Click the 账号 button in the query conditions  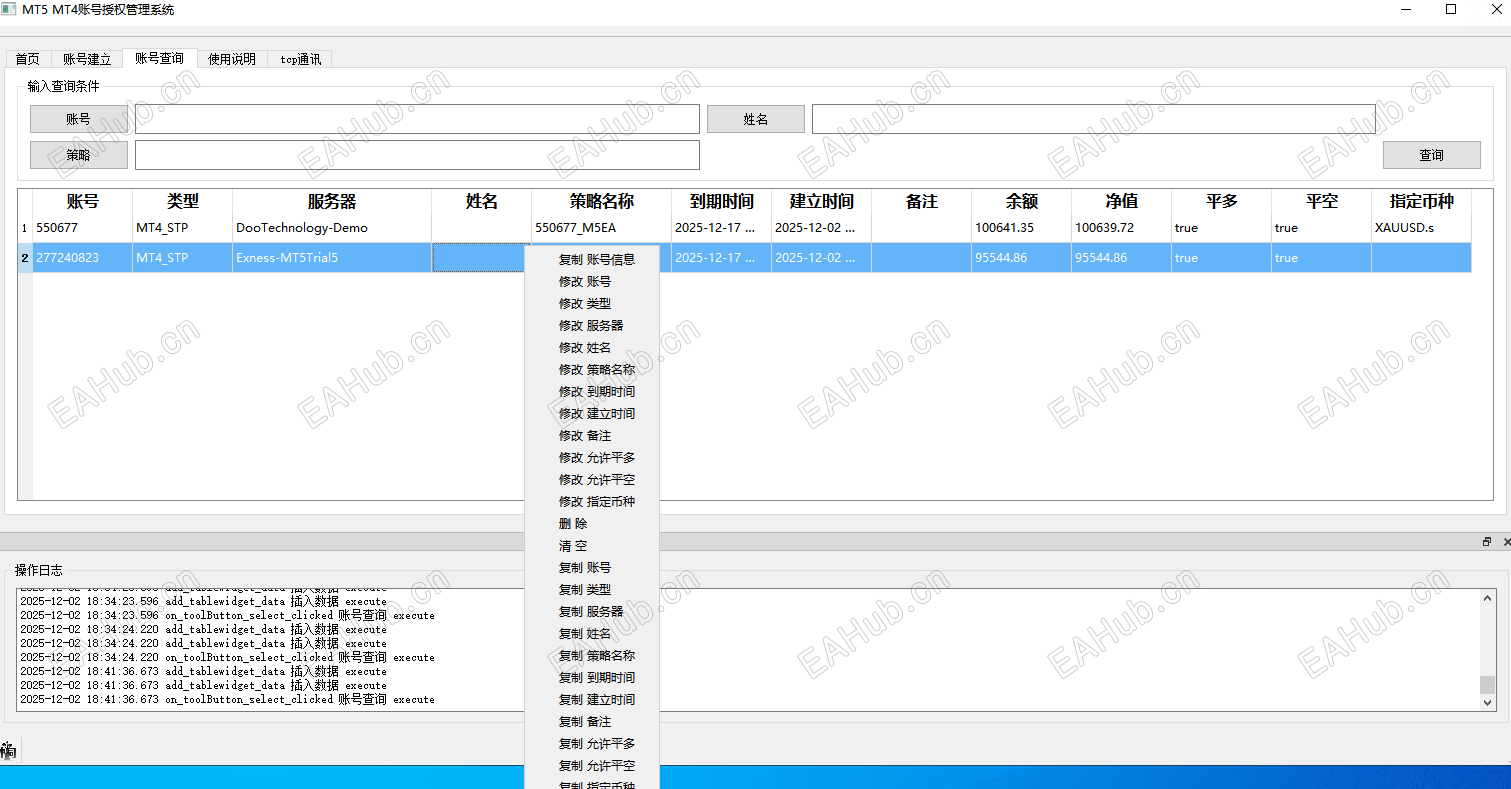(79, 119)
